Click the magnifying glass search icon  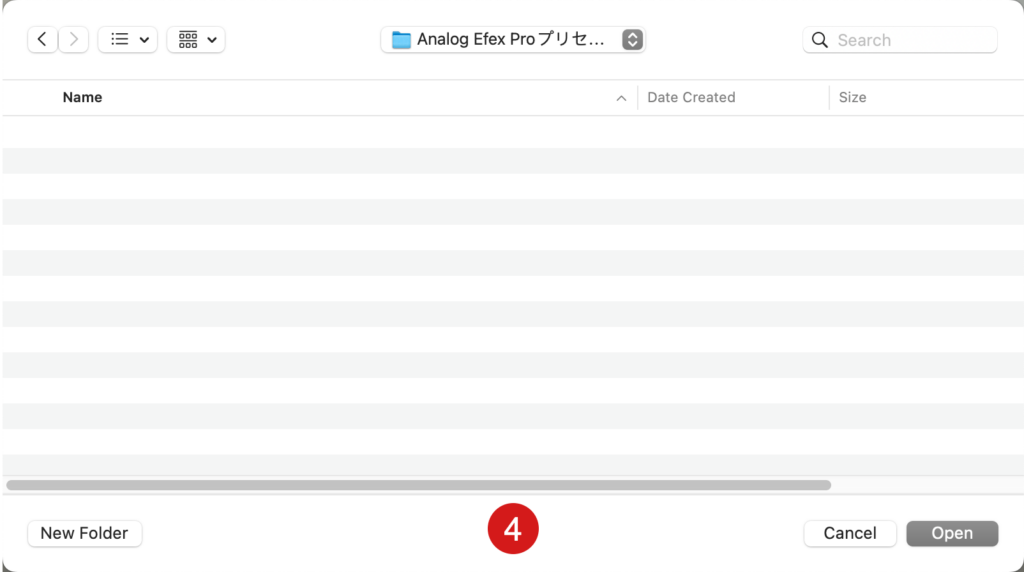click(820, 40)
